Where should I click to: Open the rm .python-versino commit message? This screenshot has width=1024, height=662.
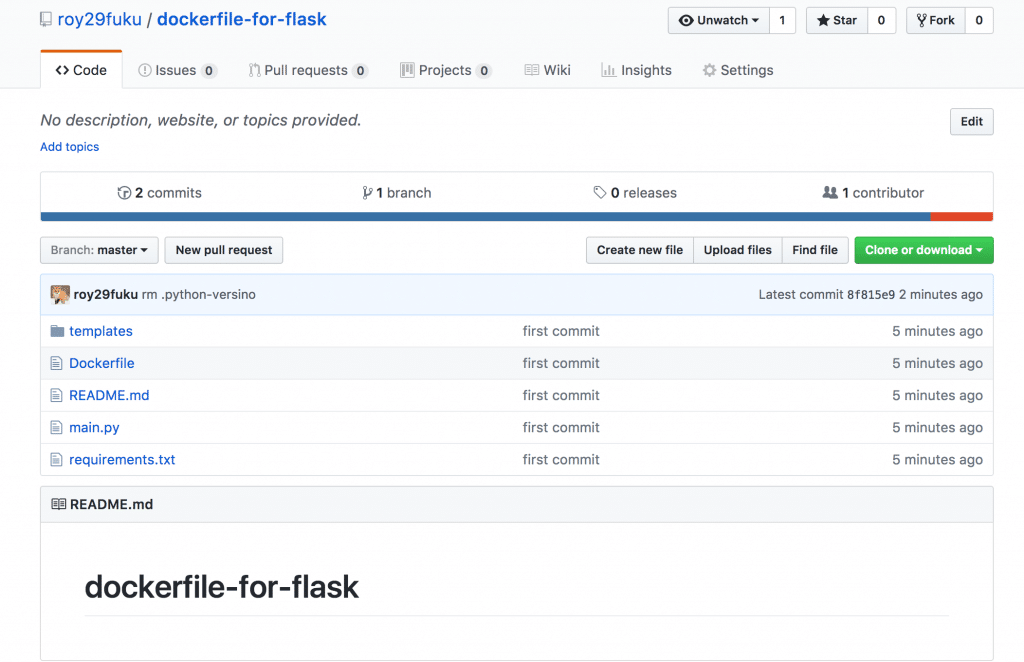(x=199, y=294)
